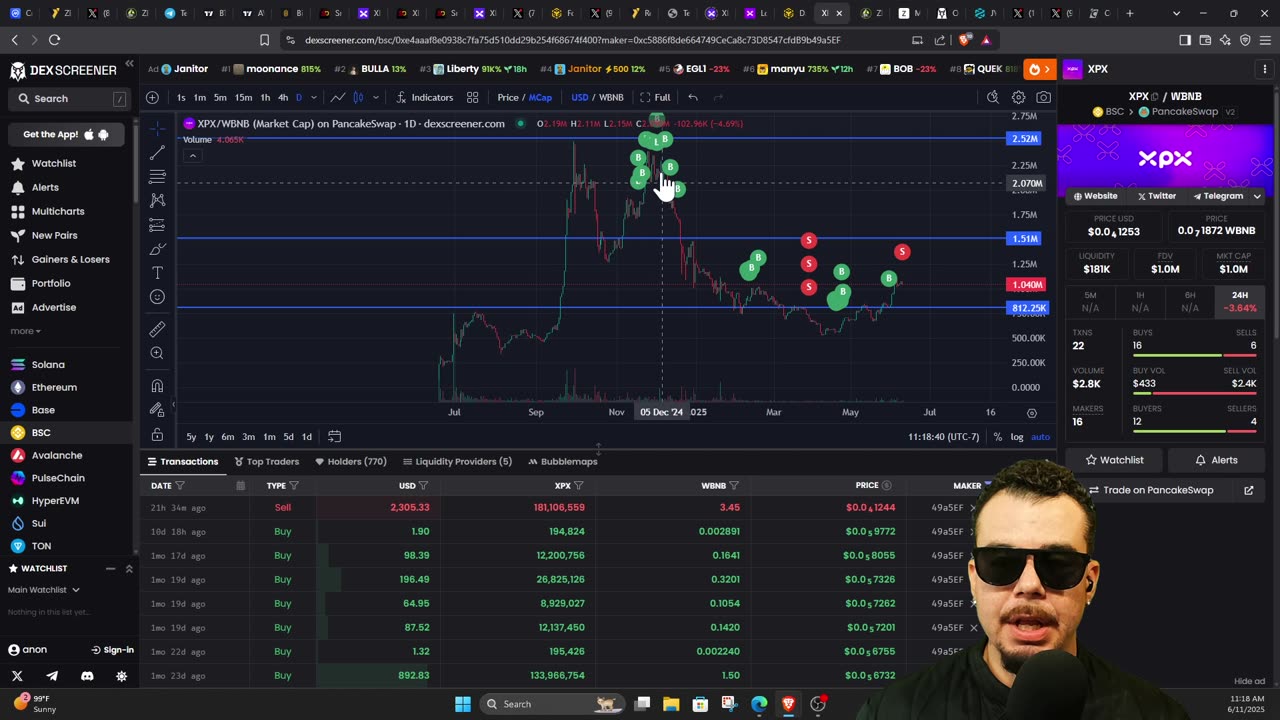Open Alerts button for XPX
Screen dimensions: 1280x720
pyautogui.click(x=1217, y=460)
